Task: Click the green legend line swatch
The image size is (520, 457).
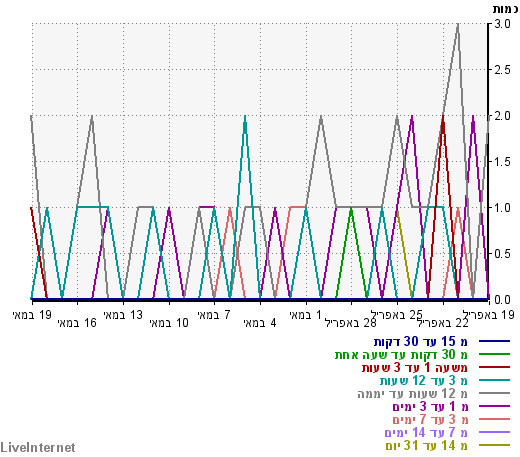Action: (494, 354)
